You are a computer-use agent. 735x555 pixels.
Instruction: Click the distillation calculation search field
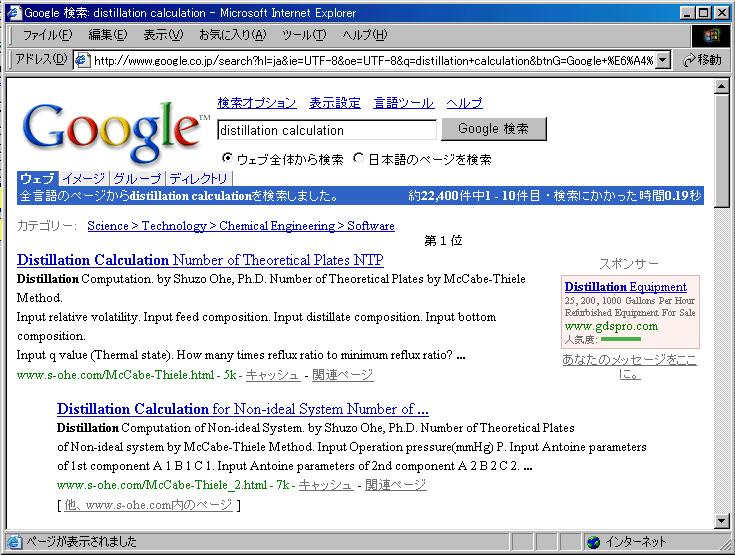click(x=326, y=130)
